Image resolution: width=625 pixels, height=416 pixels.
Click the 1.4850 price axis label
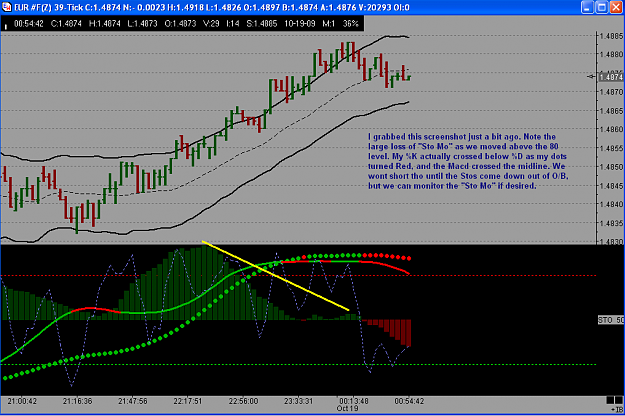(611, 167)
